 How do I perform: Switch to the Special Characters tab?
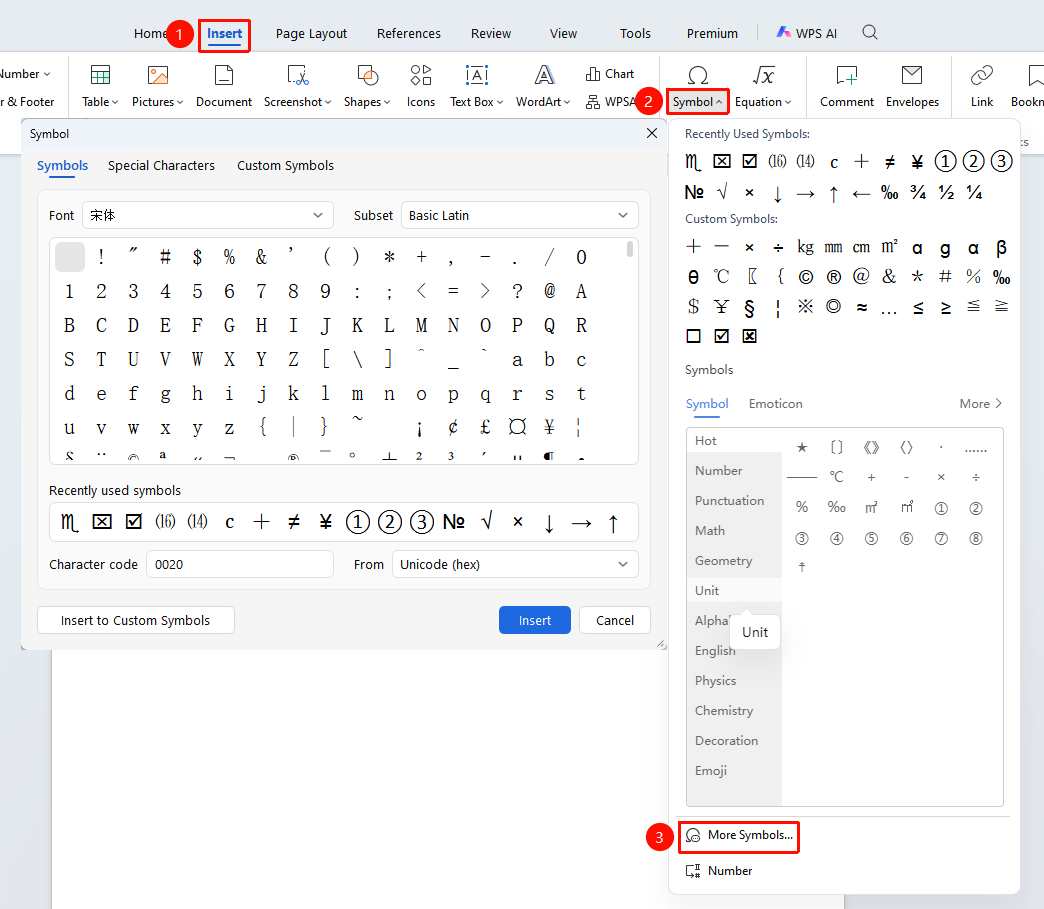coord(161,165)
